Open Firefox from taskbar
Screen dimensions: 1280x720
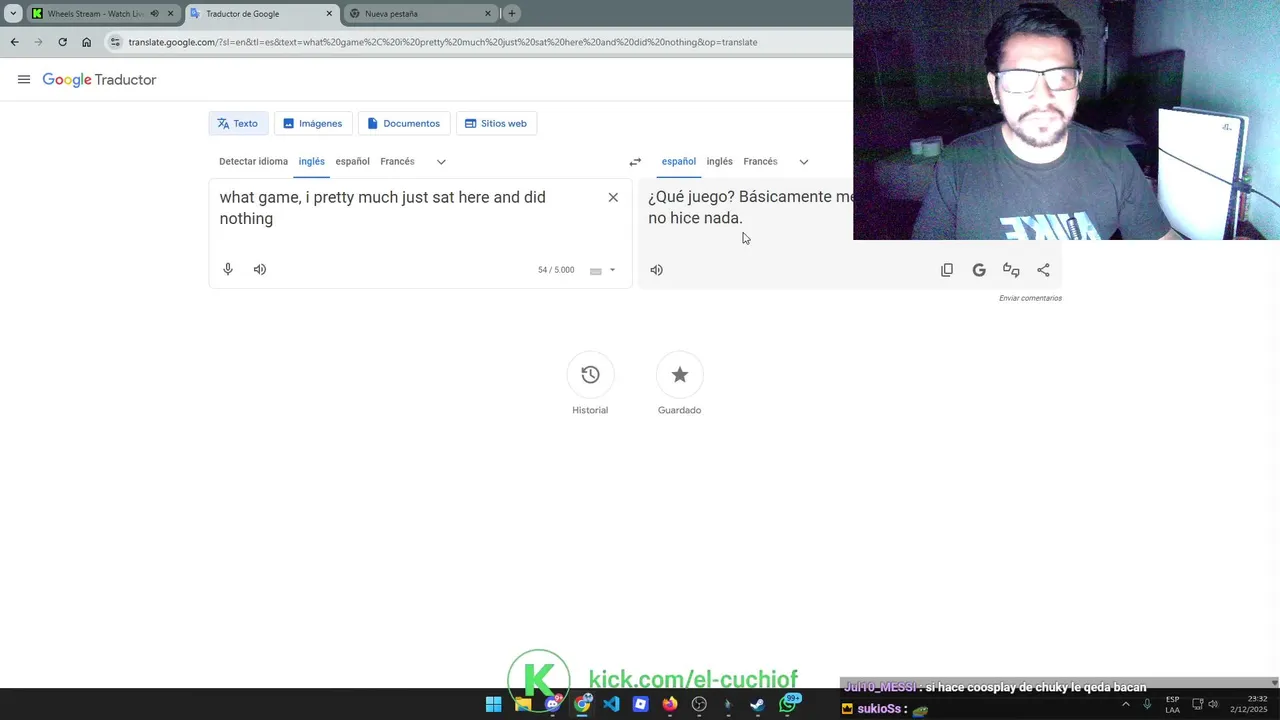tap(670, 704)
